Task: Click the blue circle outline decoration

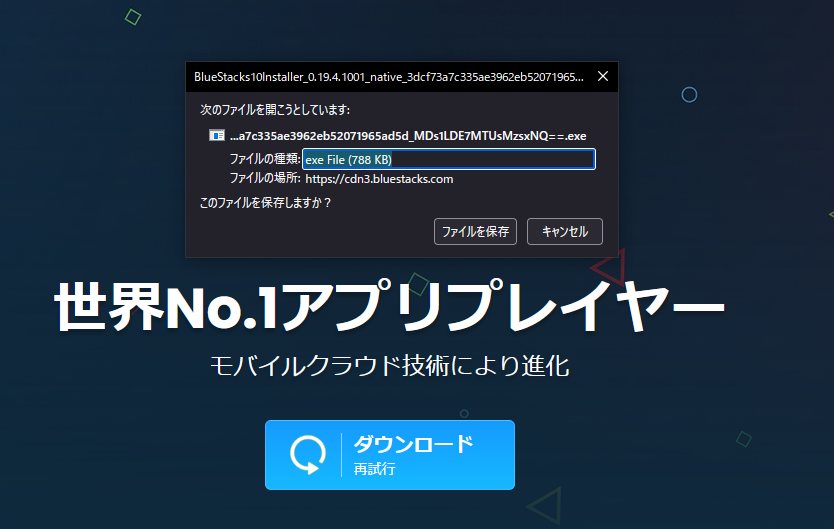Action: 689,95
